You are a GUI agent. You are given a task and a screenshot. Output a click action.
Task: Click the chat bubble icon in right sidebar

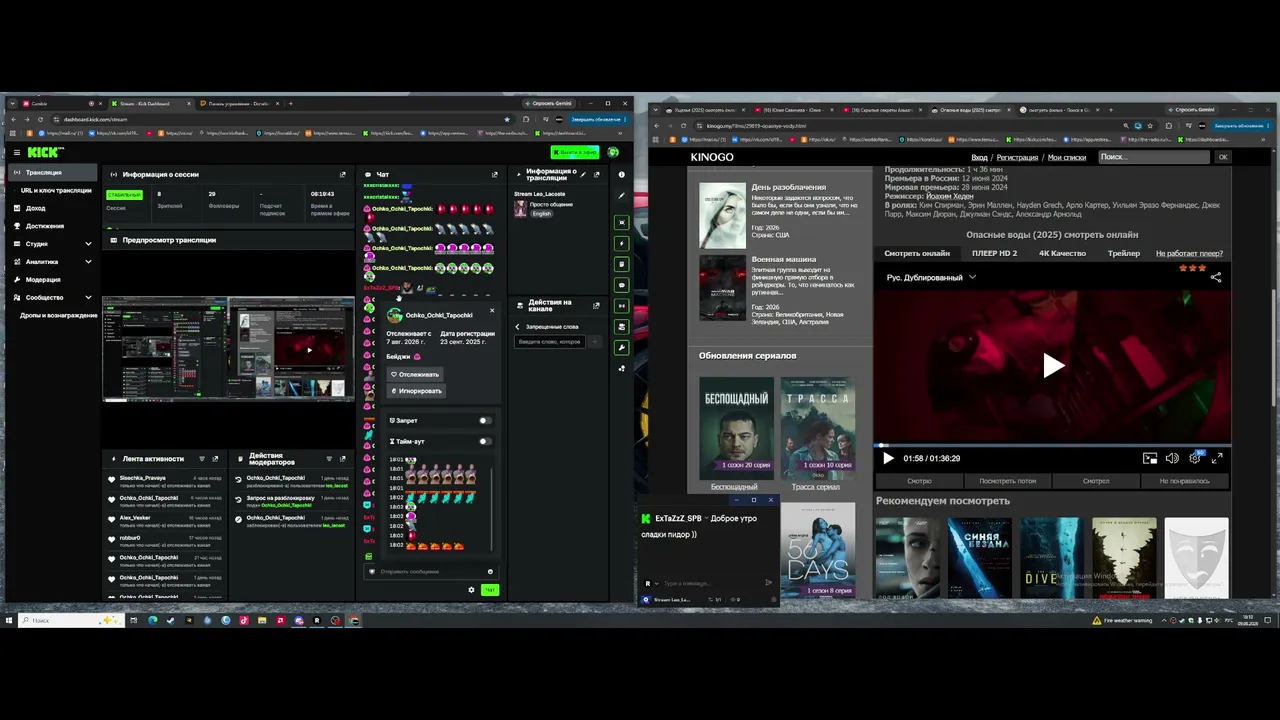[622, 285]
